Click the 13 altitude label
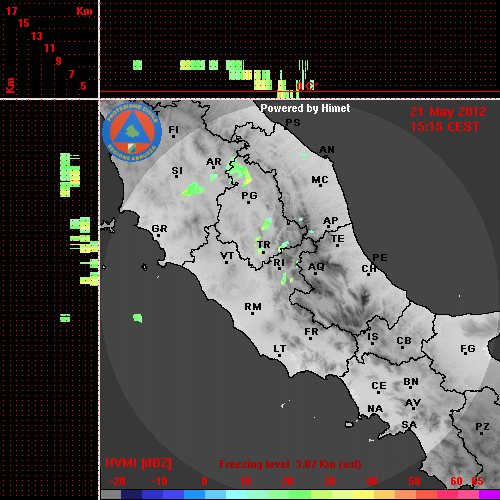Screen dimensions: 500x500 tap(37, 36)
